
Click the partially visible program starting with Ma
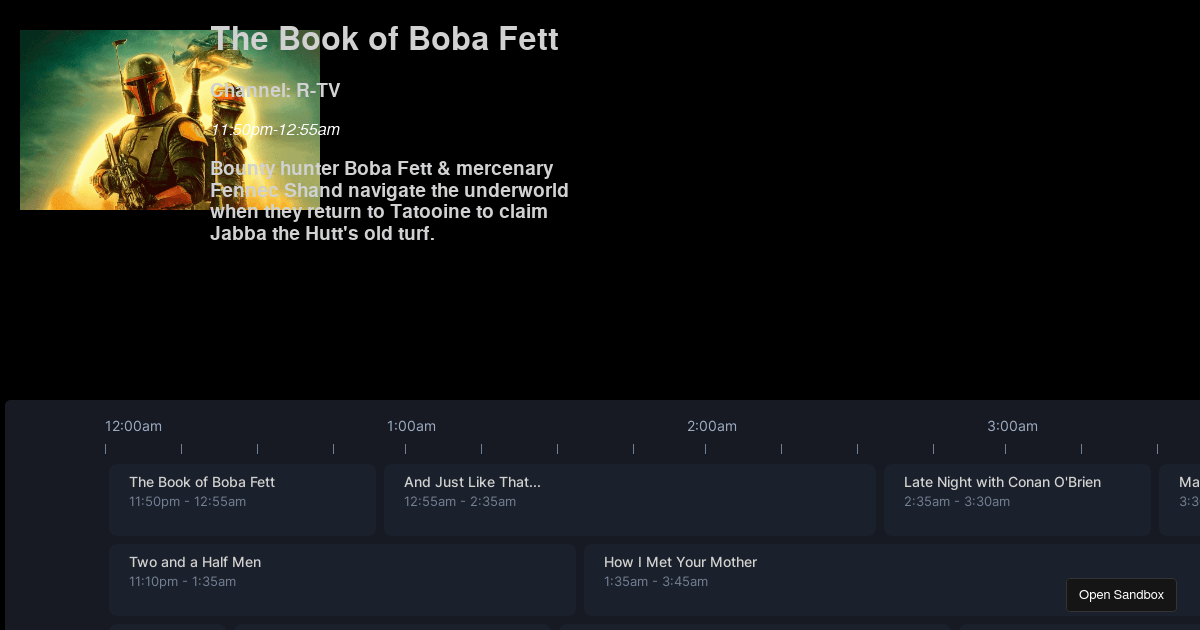[1181, 499]
